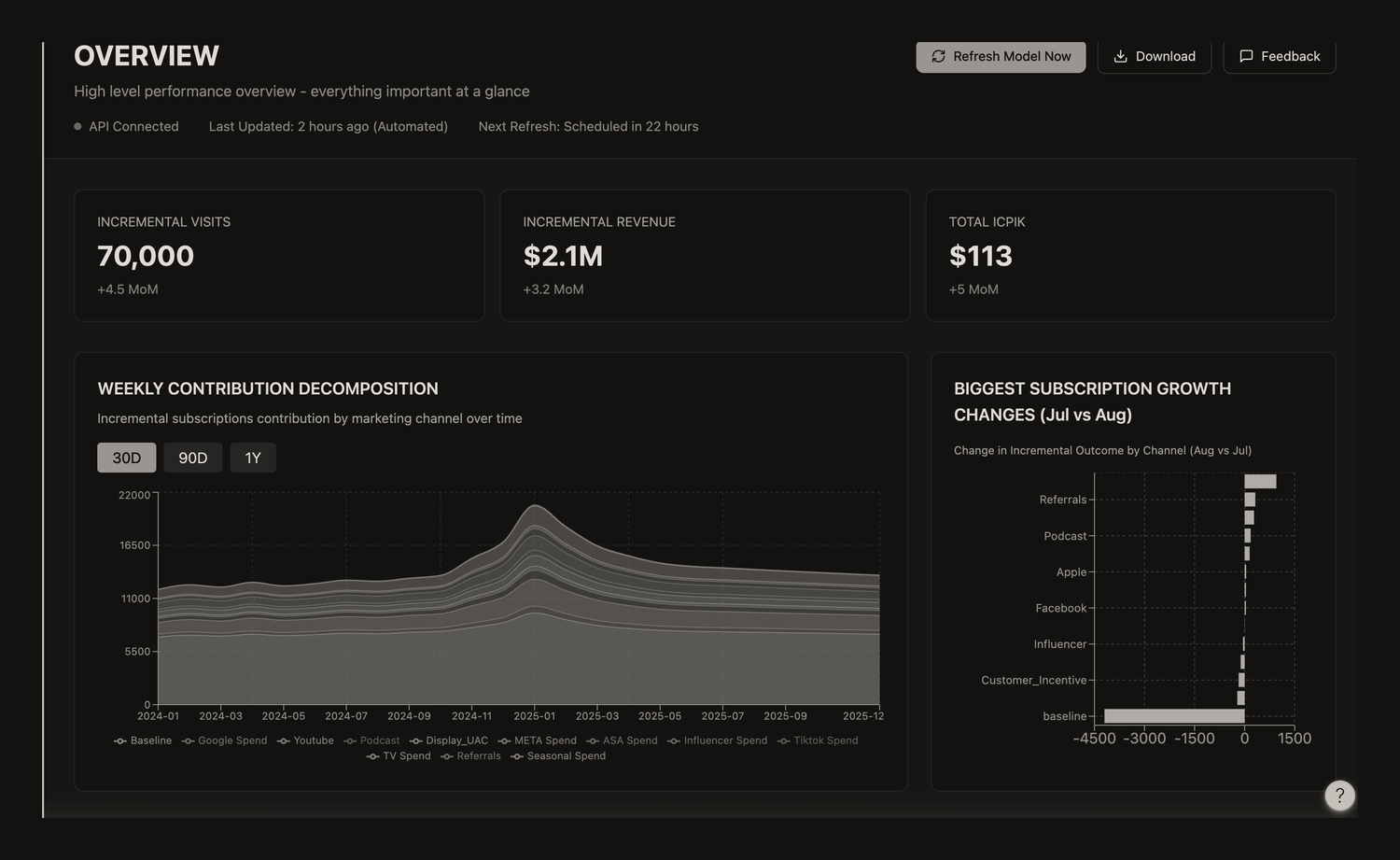Select the Total ICPIK card
This screenshot has height=860, width=1400.
click(1130, 256)
